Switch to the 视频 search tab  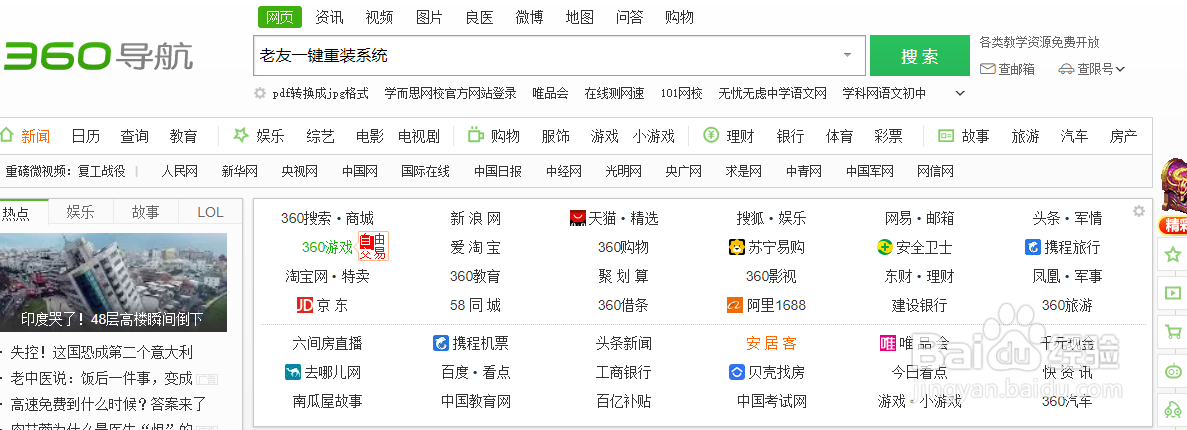(x=379, y=17)
